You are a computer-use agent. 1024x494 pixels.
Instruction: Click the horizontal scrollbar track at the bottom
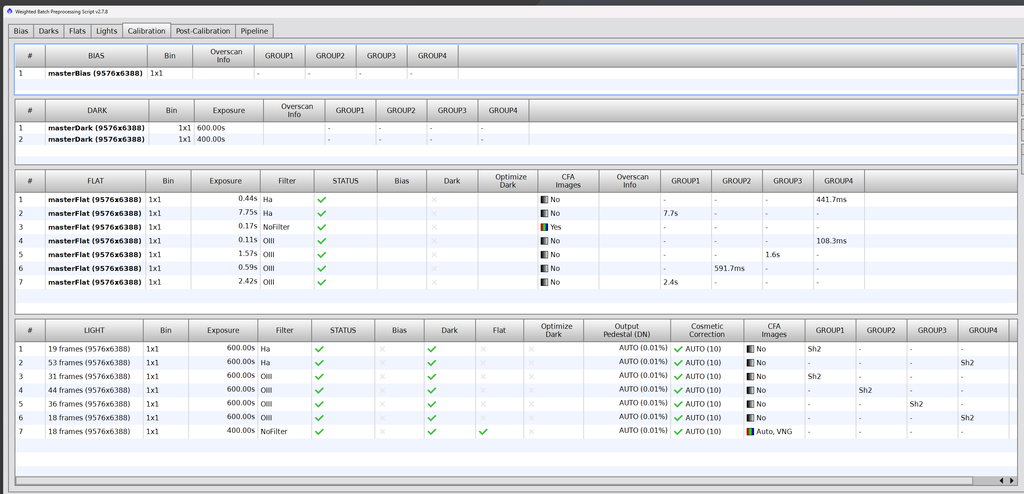[496, 481]
